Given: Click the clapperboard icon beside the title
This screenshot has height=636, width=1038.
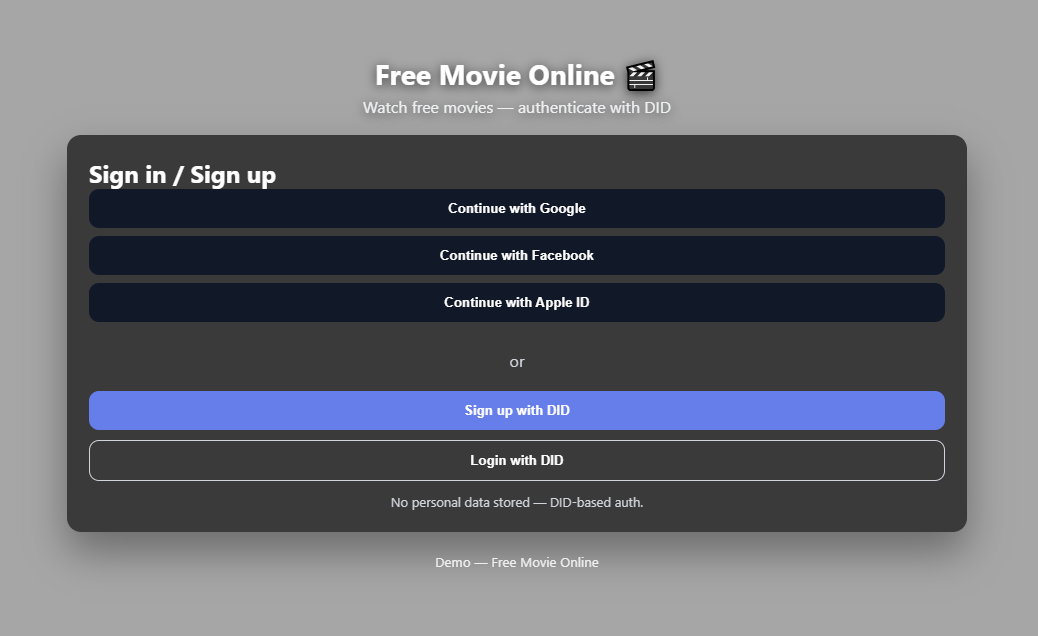Looking at the screenshot, I should [640, 76].
